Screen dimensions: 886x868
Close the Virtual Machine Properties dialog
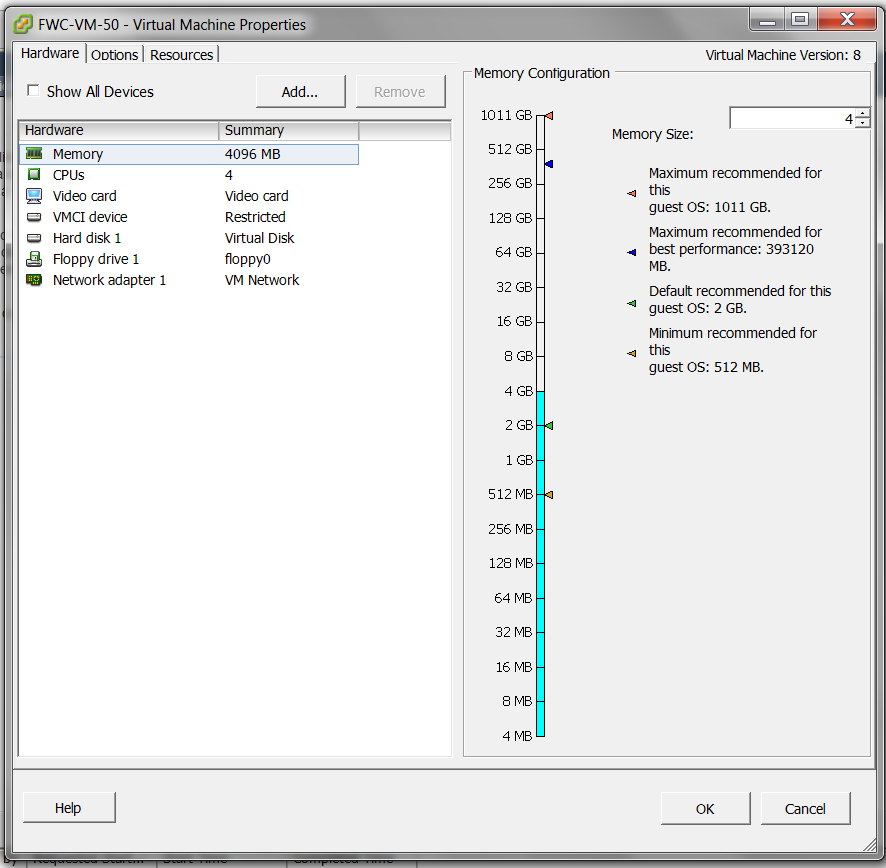[847, 20]
